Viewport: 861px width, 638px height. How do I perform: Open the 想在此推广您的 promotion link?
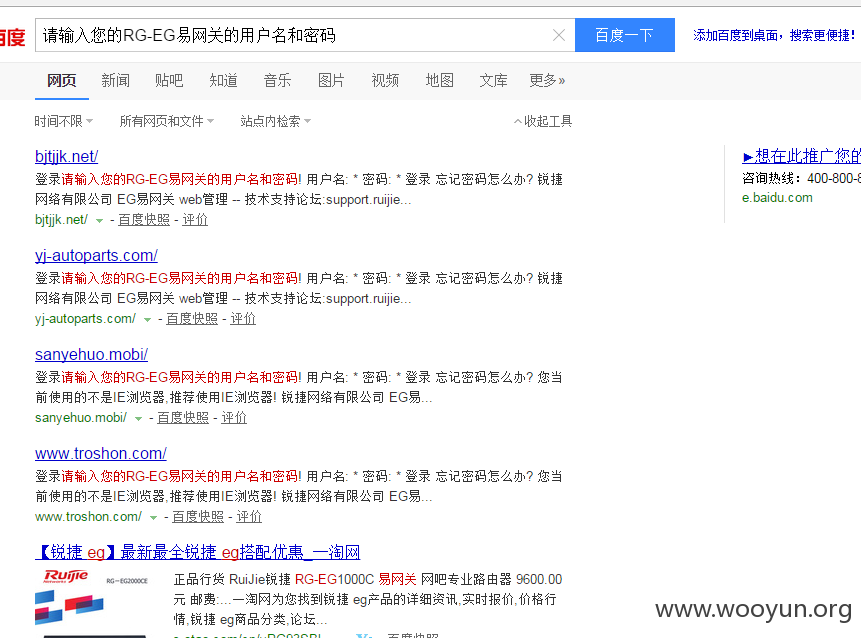pos(801,156)
